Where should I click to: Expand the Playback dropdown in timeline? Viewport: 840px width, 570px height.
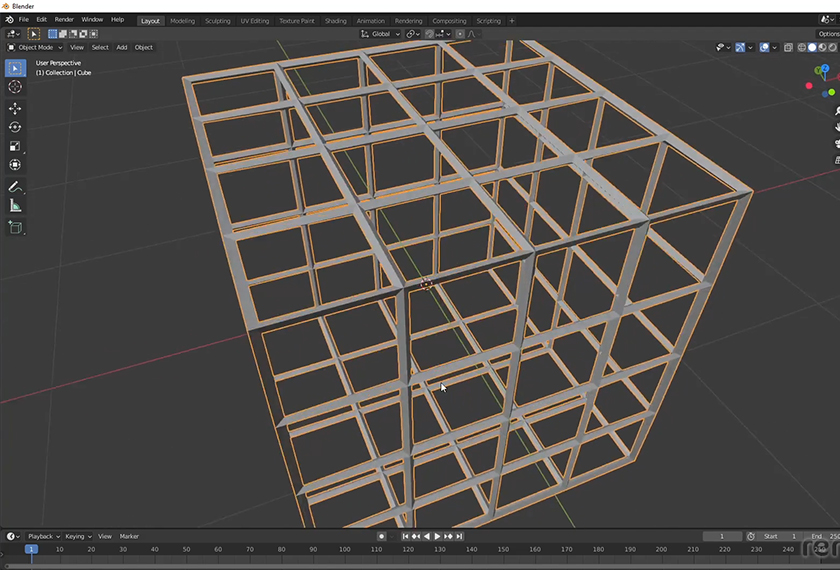coord(43,537)
